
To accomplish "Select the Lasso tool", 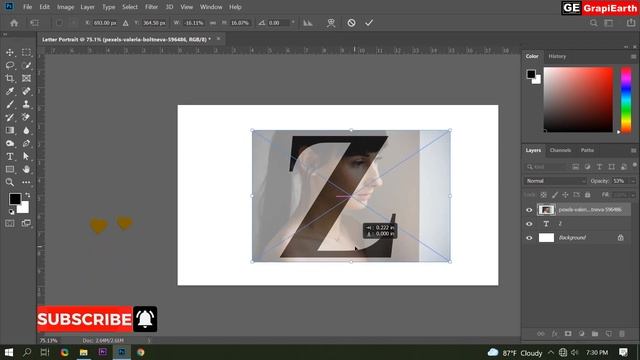I will coord(10,65).
